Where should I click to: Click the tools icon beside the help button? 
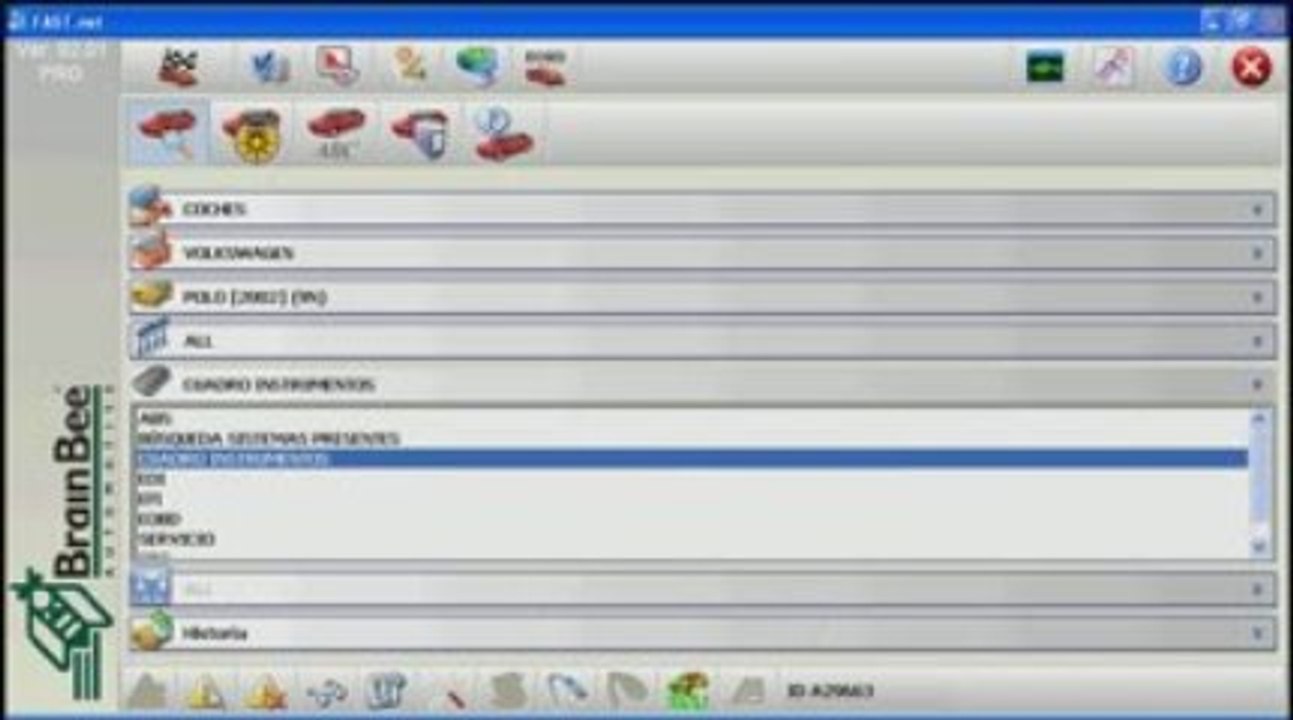point(1113,68)
